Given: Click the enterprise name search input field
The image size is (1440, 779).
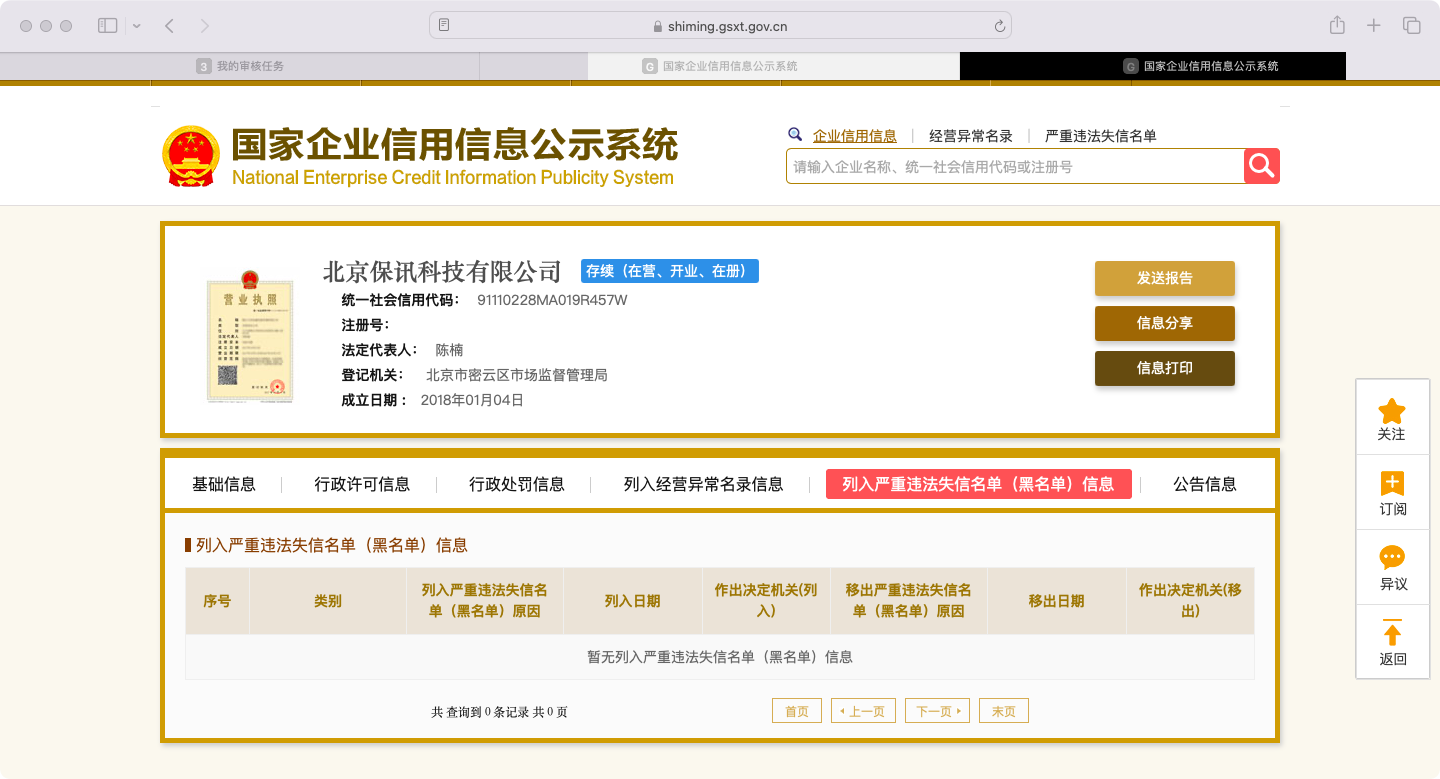Looking at the screenshot, I should click(x=1015, y=167).
